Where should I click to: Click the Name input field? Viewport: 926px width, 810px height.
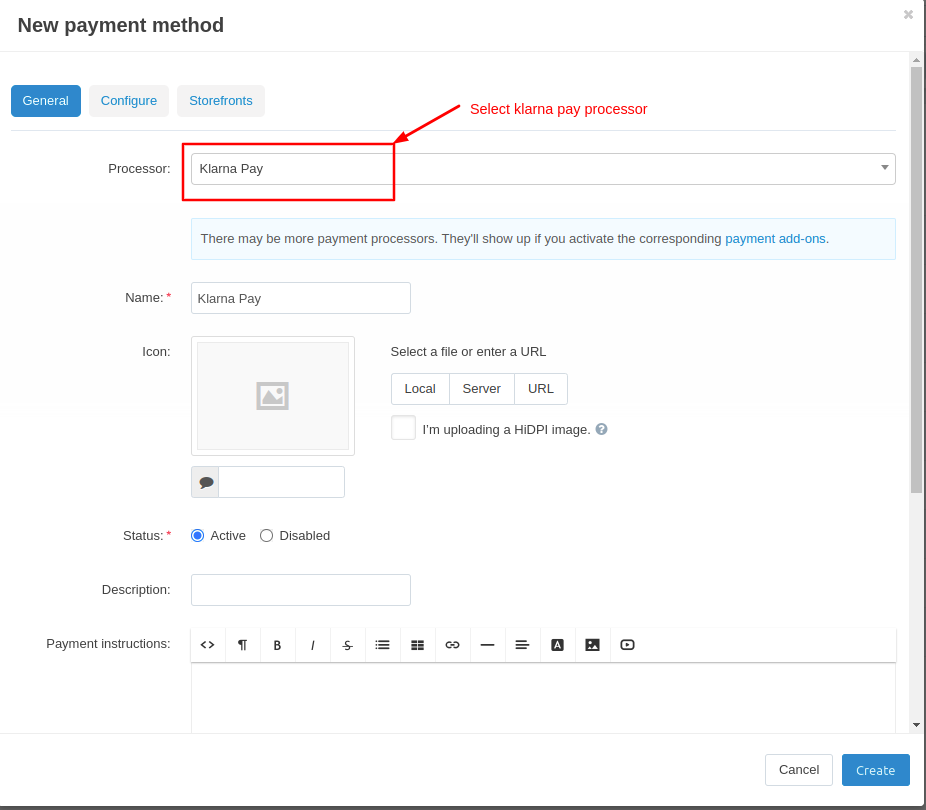(301, 298)
